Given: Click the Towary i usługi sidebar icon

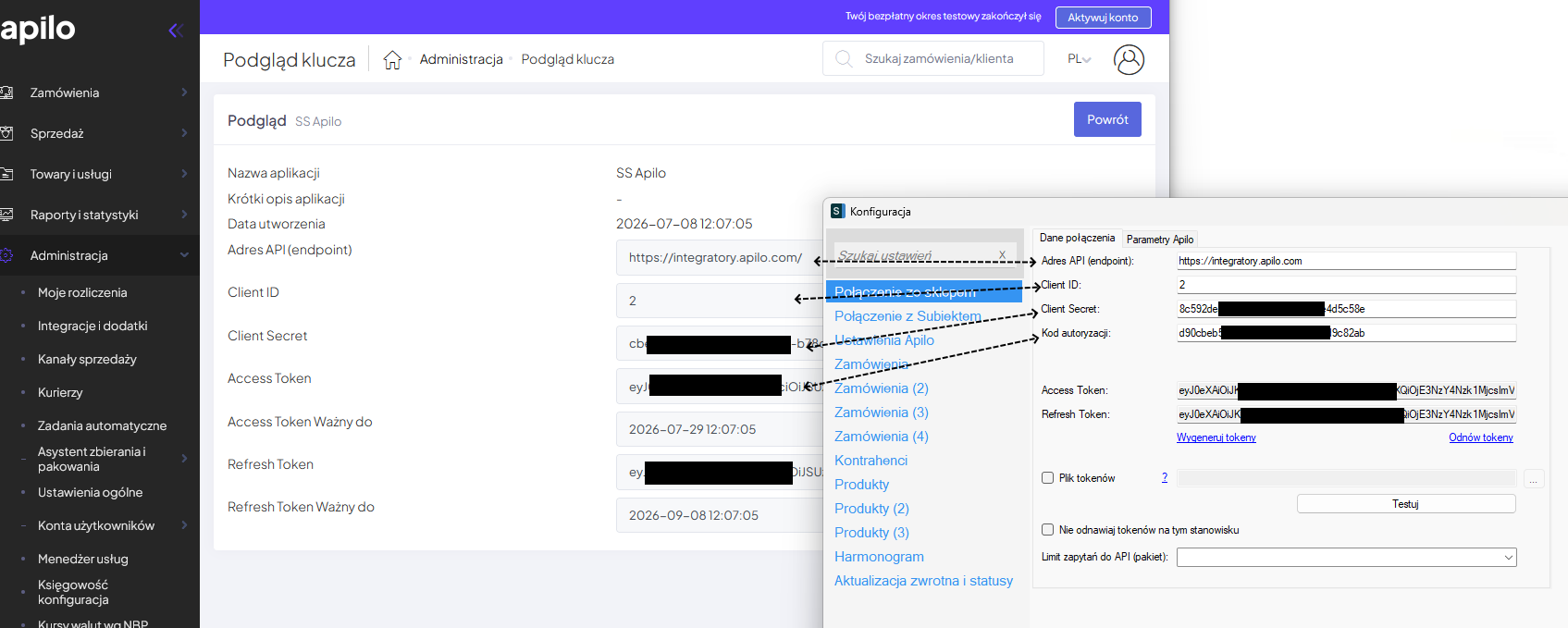Looking at the screenshot, I should 6,174.
